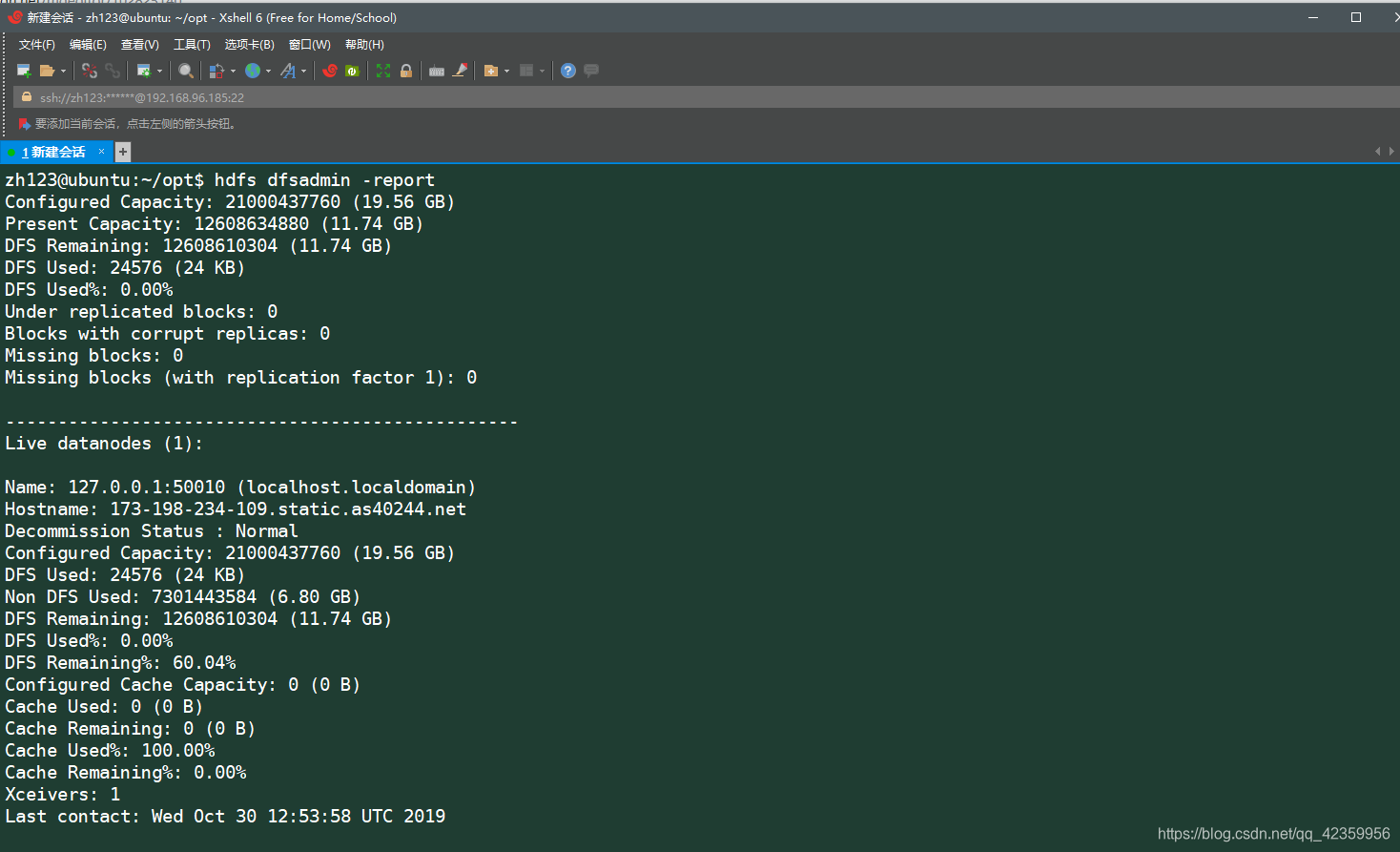
Task: Click 'Live datanodes (1):' text
Action: [104, 444]
